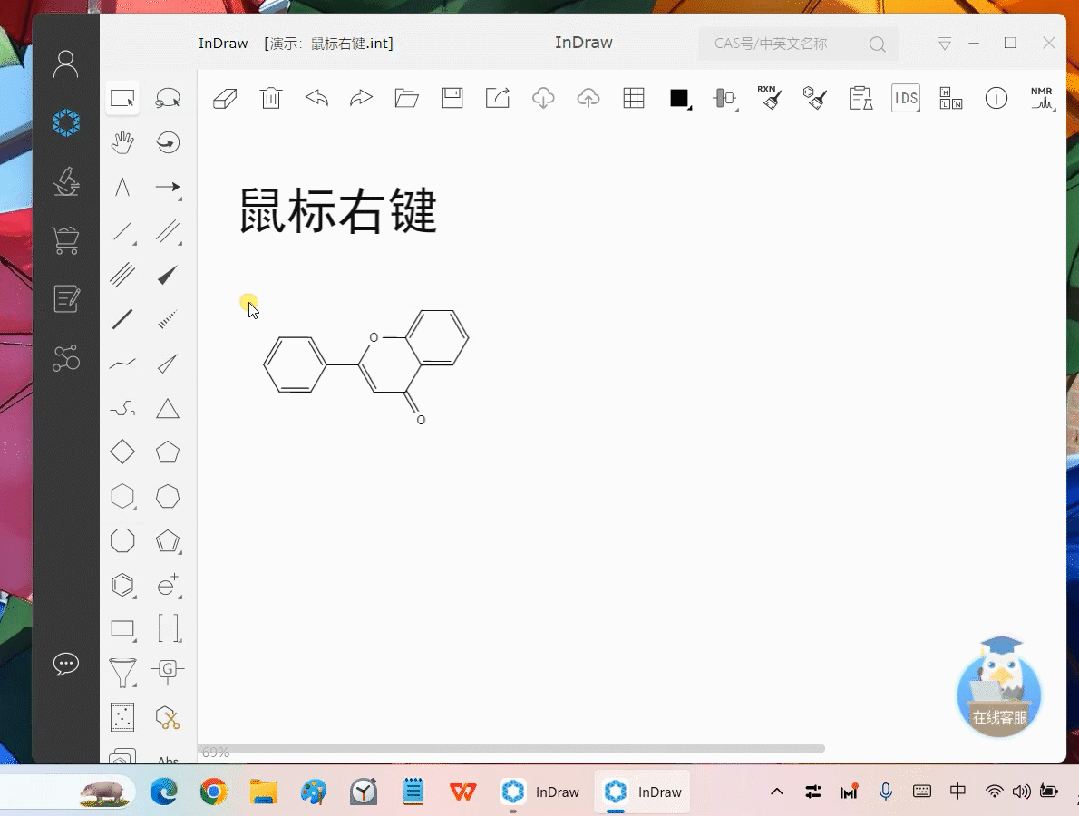Choose the rotate tool
Screen dimensions: 1079x816
click(168, 142)
